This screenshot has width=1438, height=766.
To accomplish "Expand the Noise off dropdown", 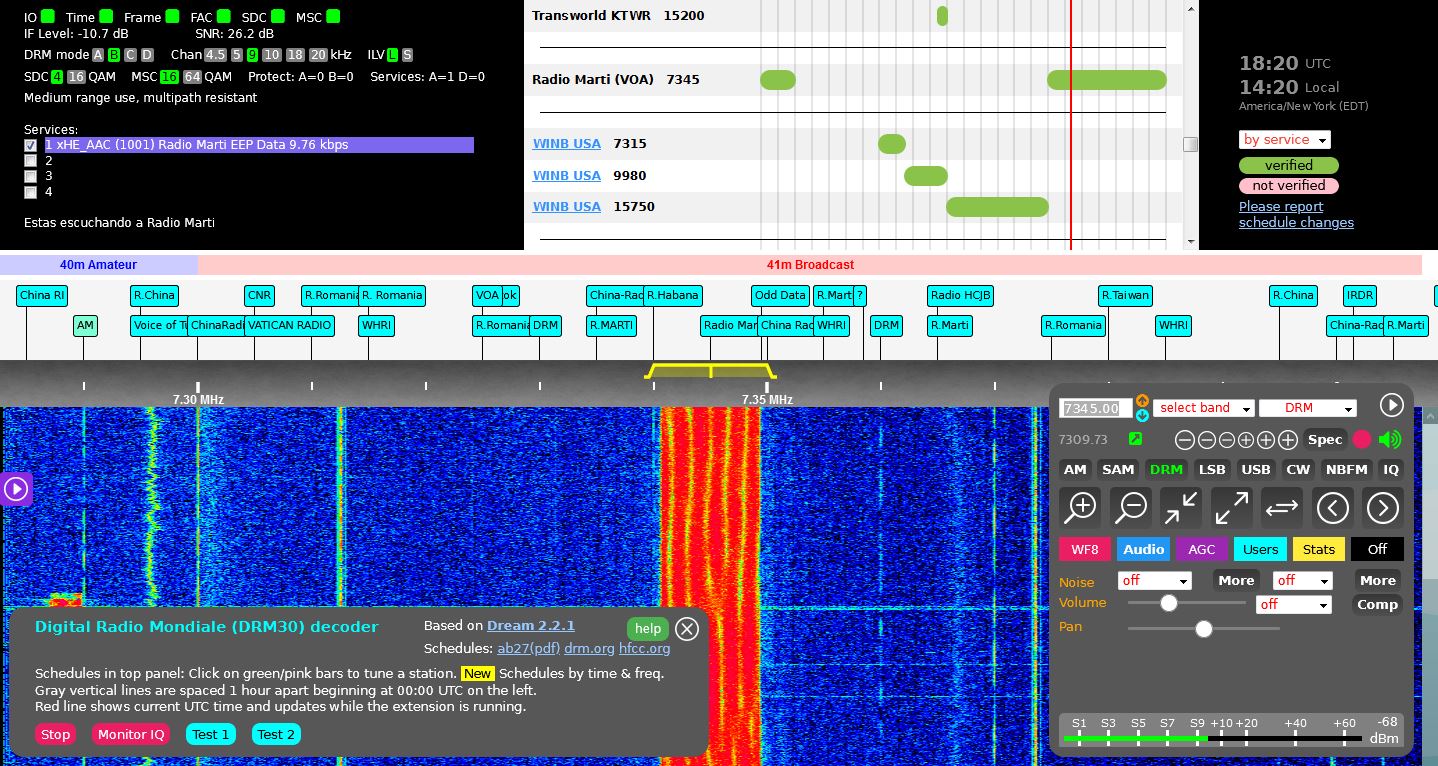I will tap(1154, 581).
